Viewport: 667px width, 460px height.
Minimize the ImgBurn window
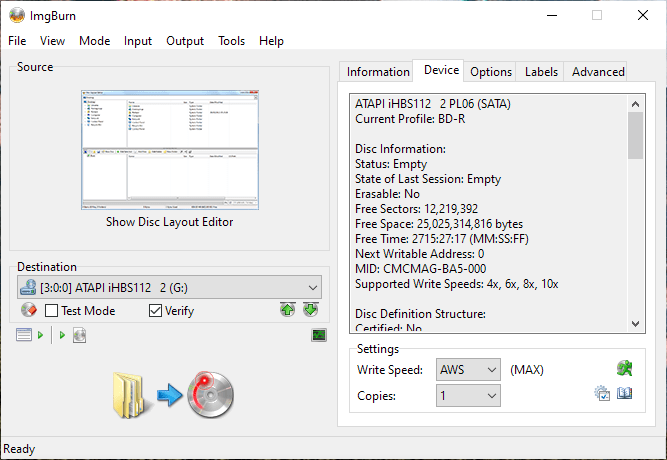point(552,15)
